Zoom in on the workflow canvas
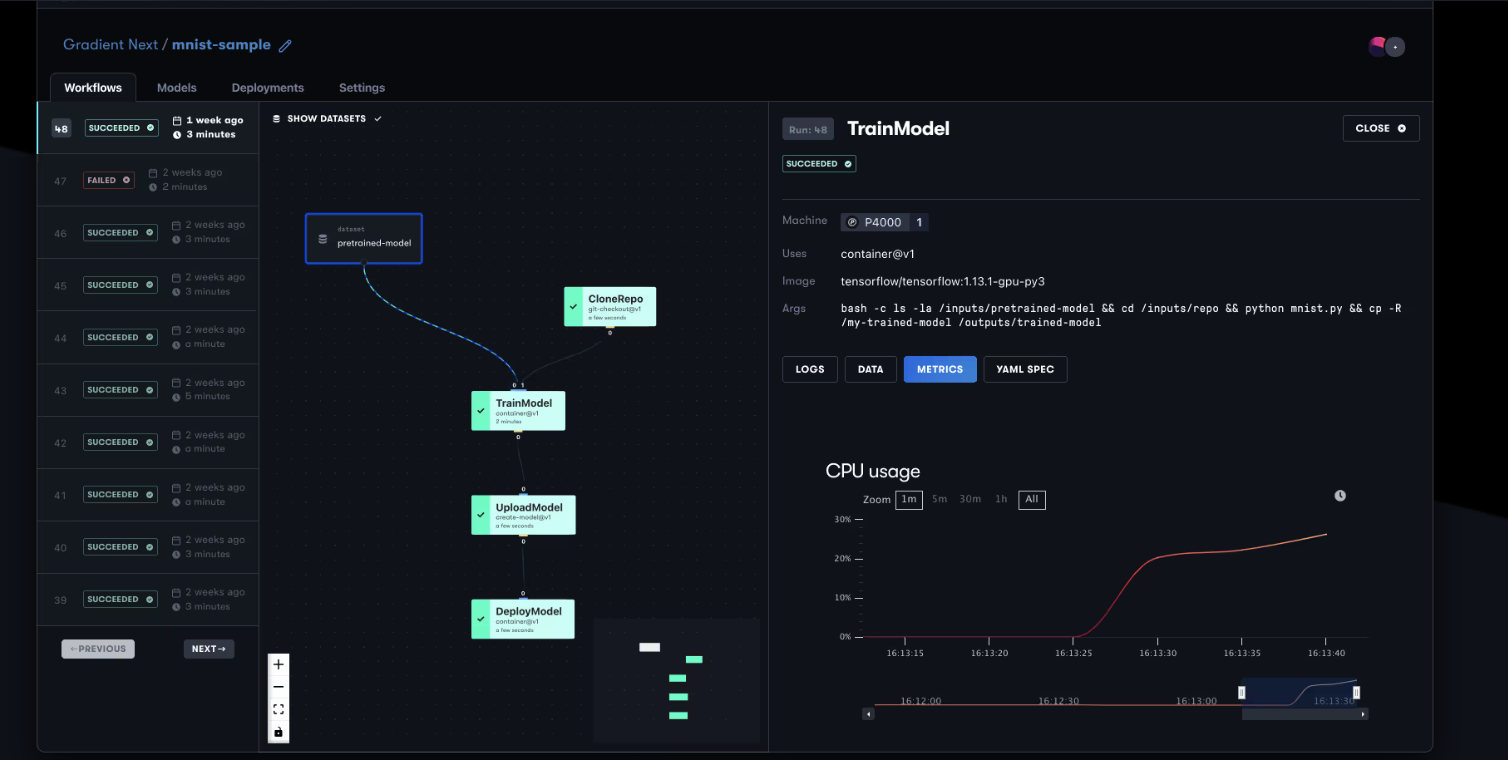Screen dimensions: 1508x760 [278, 665]
